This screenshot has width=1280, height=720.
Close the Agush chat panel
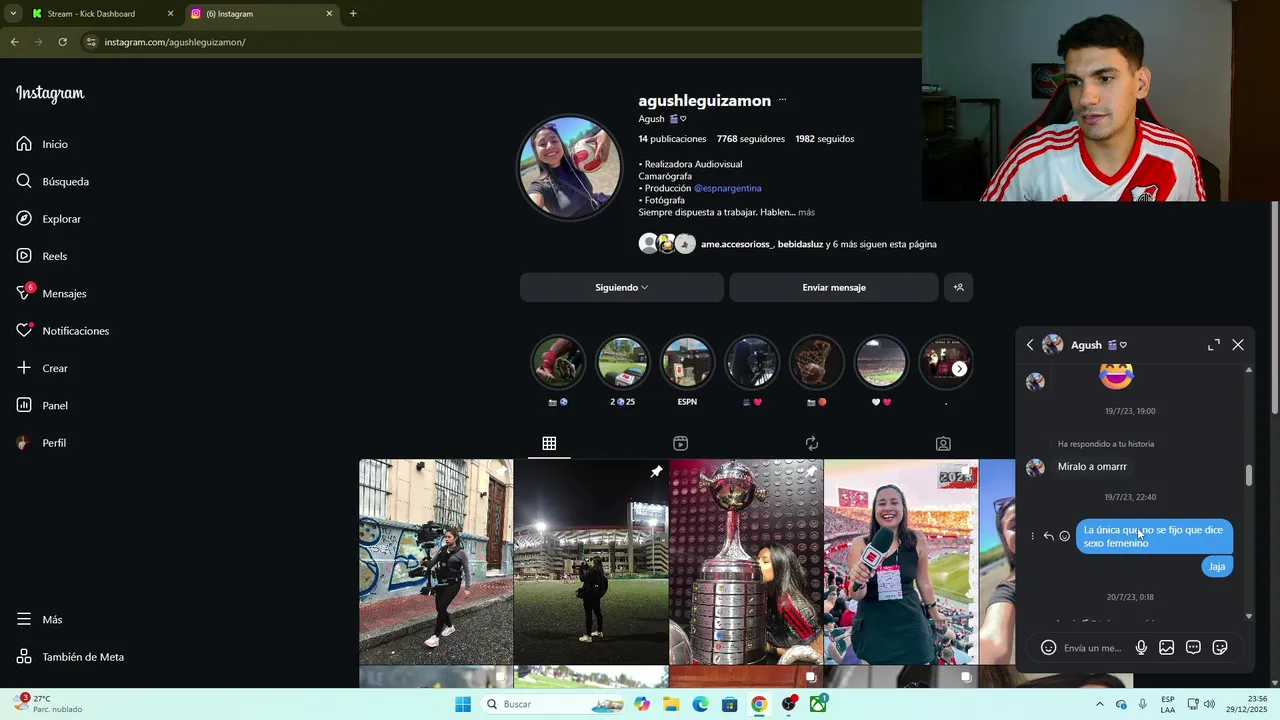(1238, 345)
